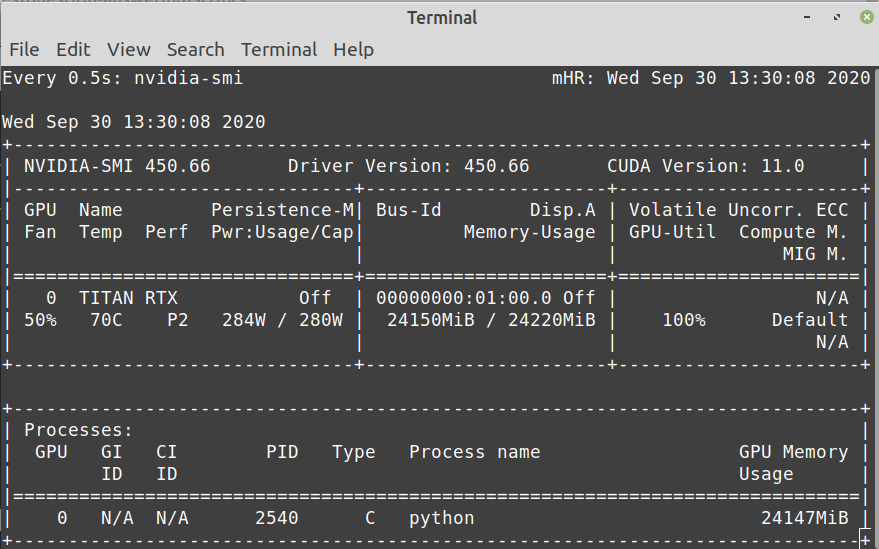Image resolution: width=879 pixels, height=549 pixels.
Task: Click the 'Pwr:Usage/Cap' column header
Action: point(282,232)
